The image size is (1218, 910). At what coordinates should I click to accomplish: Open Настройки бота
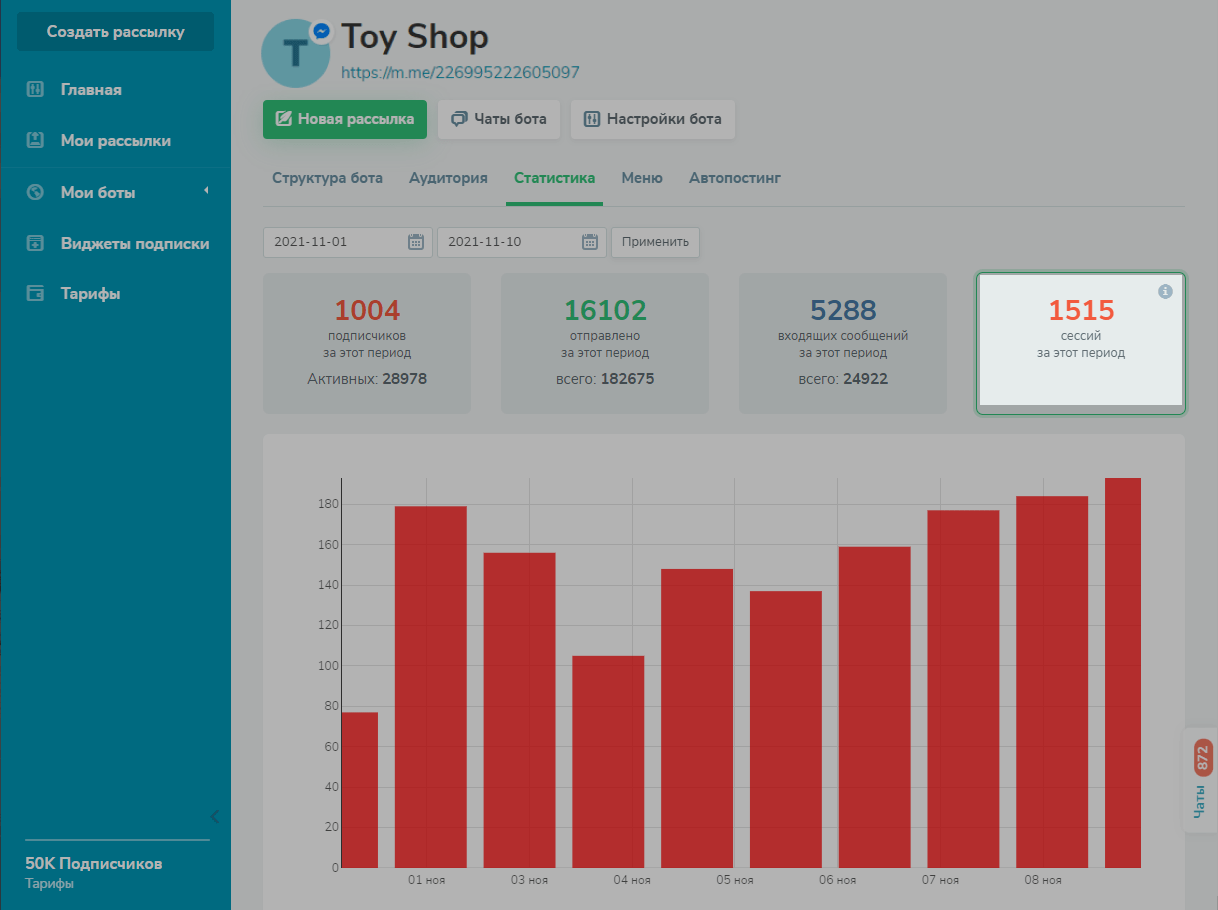(653, 119)
